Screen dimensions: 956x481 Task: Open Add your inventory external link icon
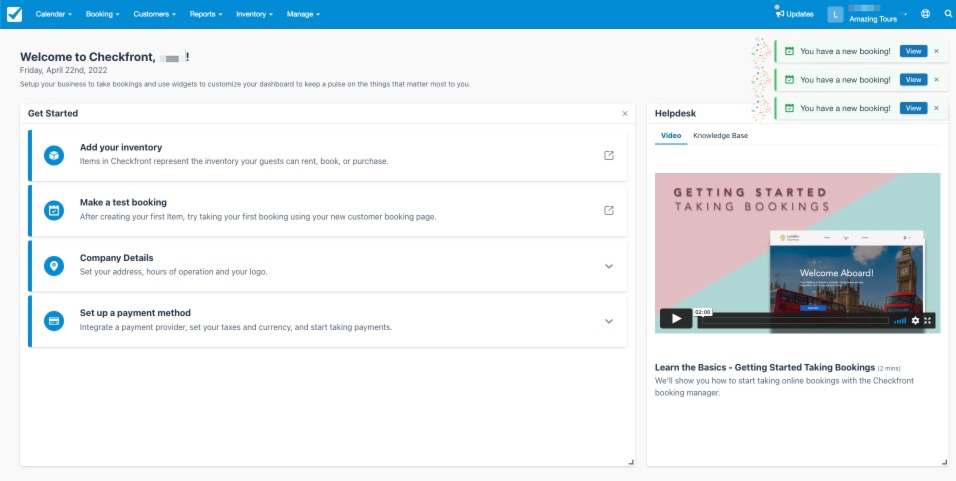tap(608, 155)
